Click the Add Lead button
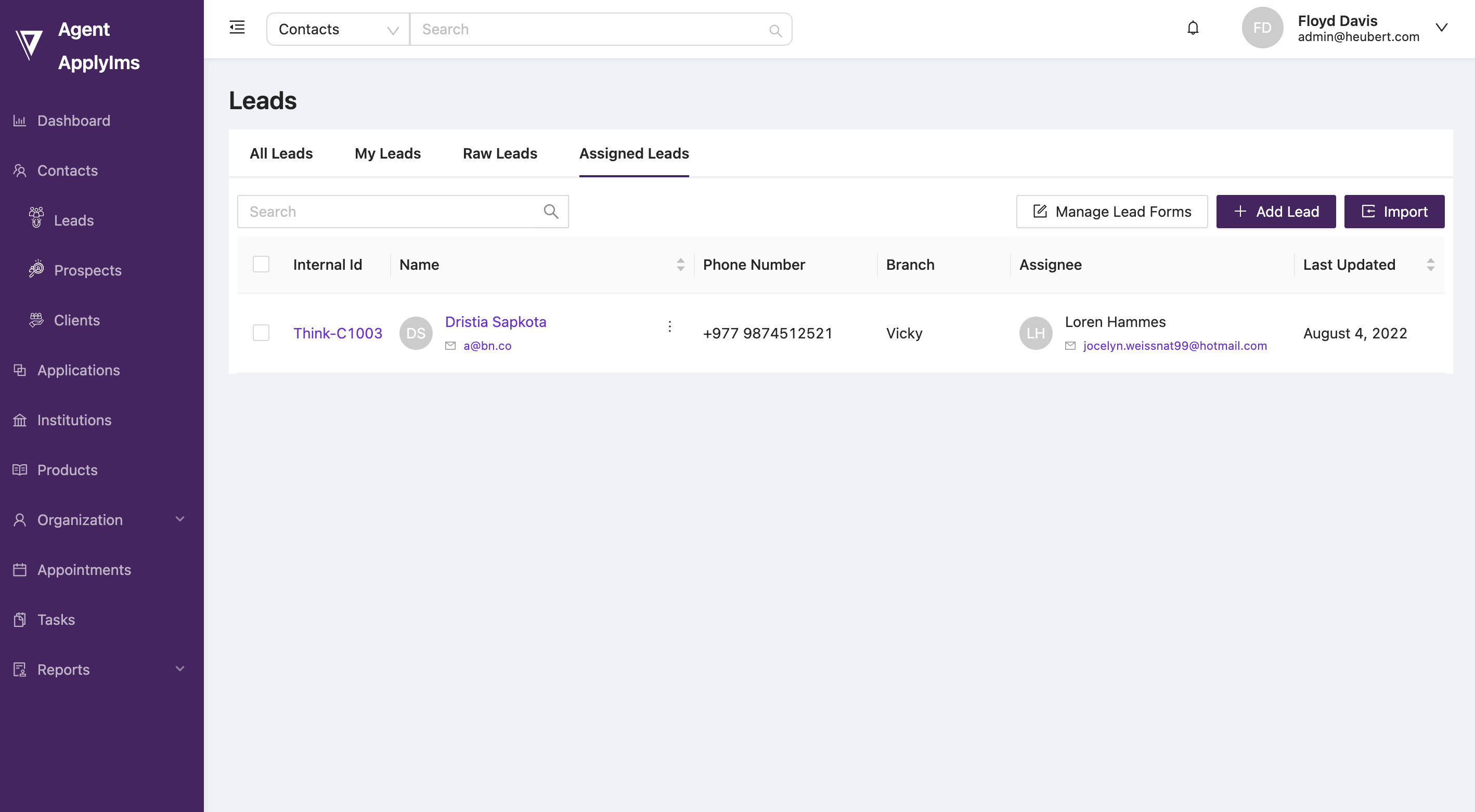 [1276, 212]
